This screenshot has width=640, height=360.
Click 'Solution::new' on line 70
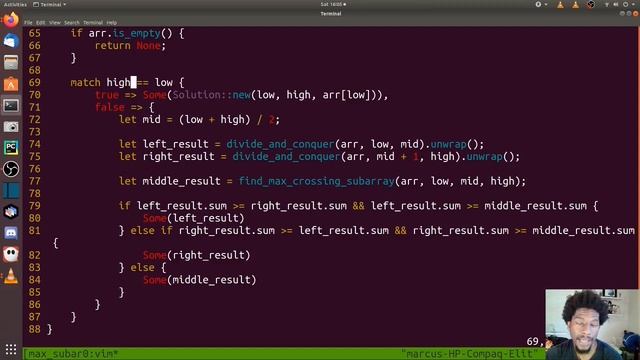pos(211,95)
